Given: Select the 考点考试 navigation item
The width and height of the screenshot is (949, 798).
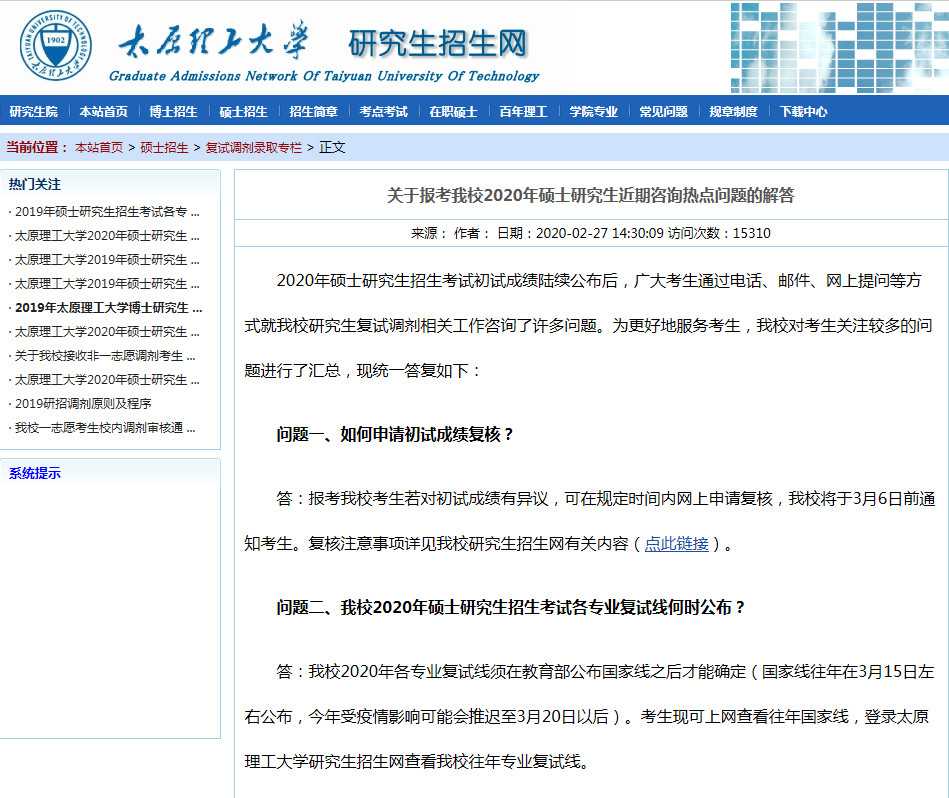Looking at the screenshot, I should 383,112.
